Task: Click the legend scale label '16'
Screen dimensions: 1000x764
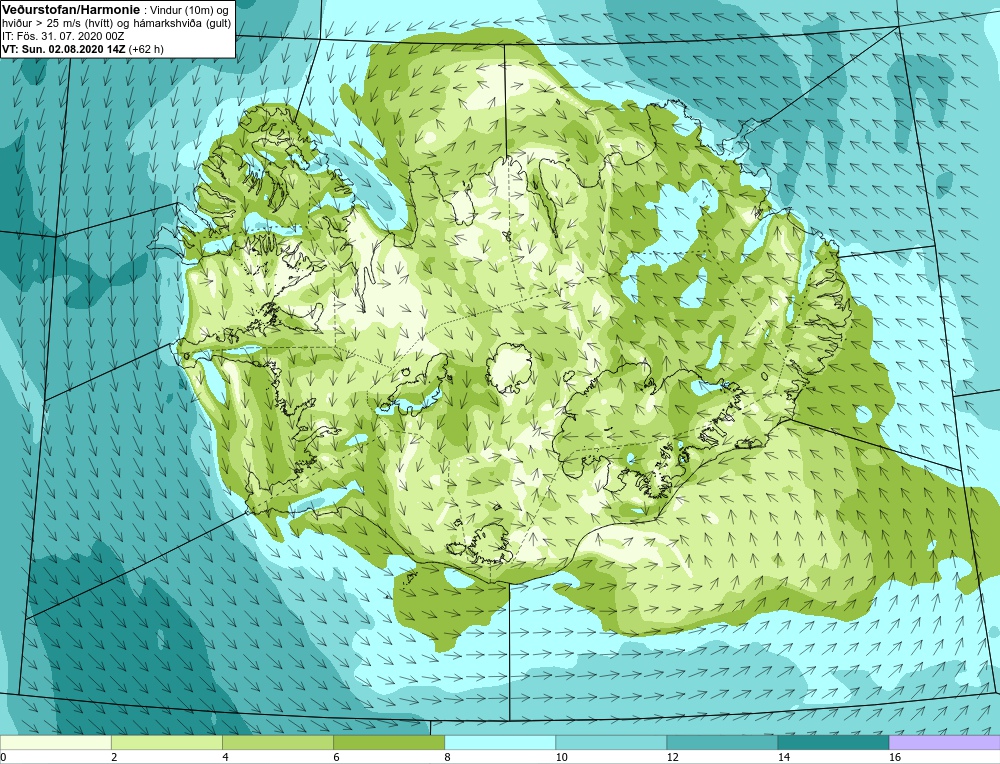Action: pos(895,758)
